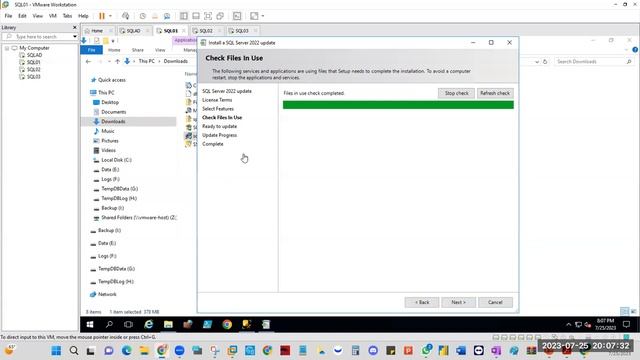Open Desktop in the navigation pane

tap(110, 102)
